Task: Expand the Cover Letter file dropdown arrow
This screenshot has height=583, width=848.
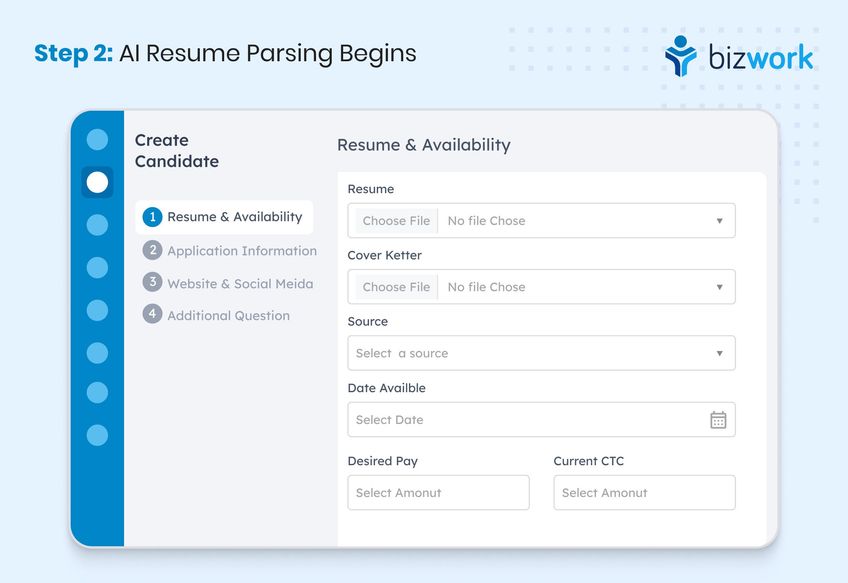Action: [x=720, y=287]
